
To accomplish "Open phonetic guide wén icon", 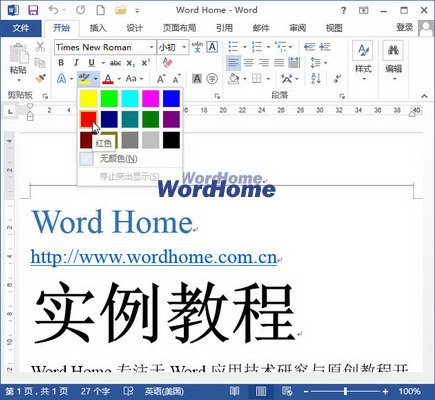I will (197, 47).
